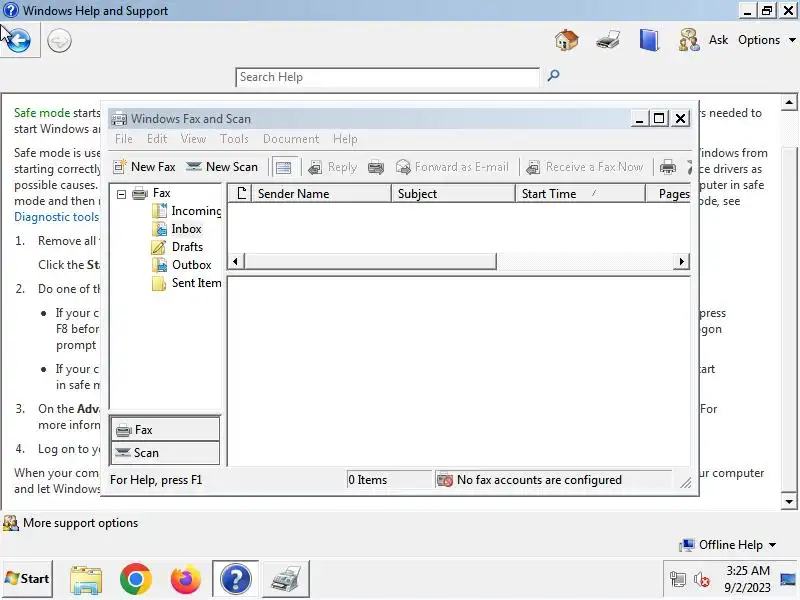Viewport: 800px width, 600px height.
Task: Open the Ask support people icon
Action: click(x=689, y=40)
